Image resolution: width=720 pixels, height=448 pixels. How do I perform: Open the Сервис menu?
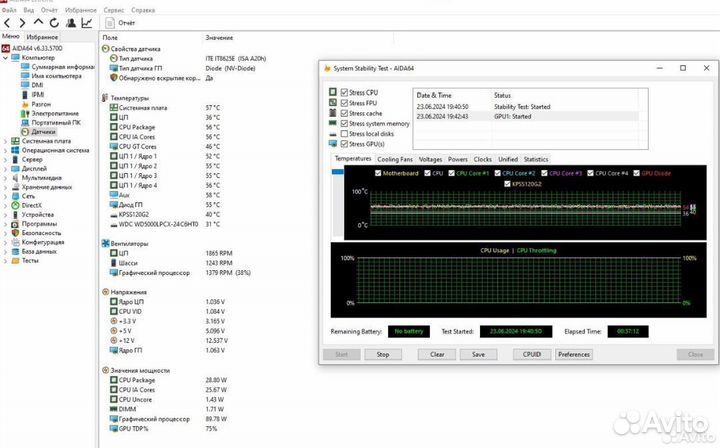[113, 10]
